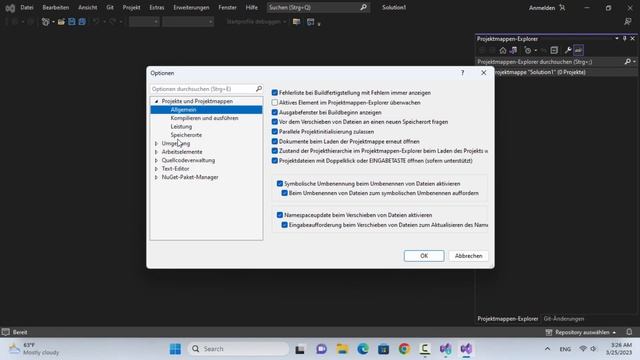640x360 pixels.
Task: Open Google Chrome from taskbar
Action: click(x=404, y=349)
